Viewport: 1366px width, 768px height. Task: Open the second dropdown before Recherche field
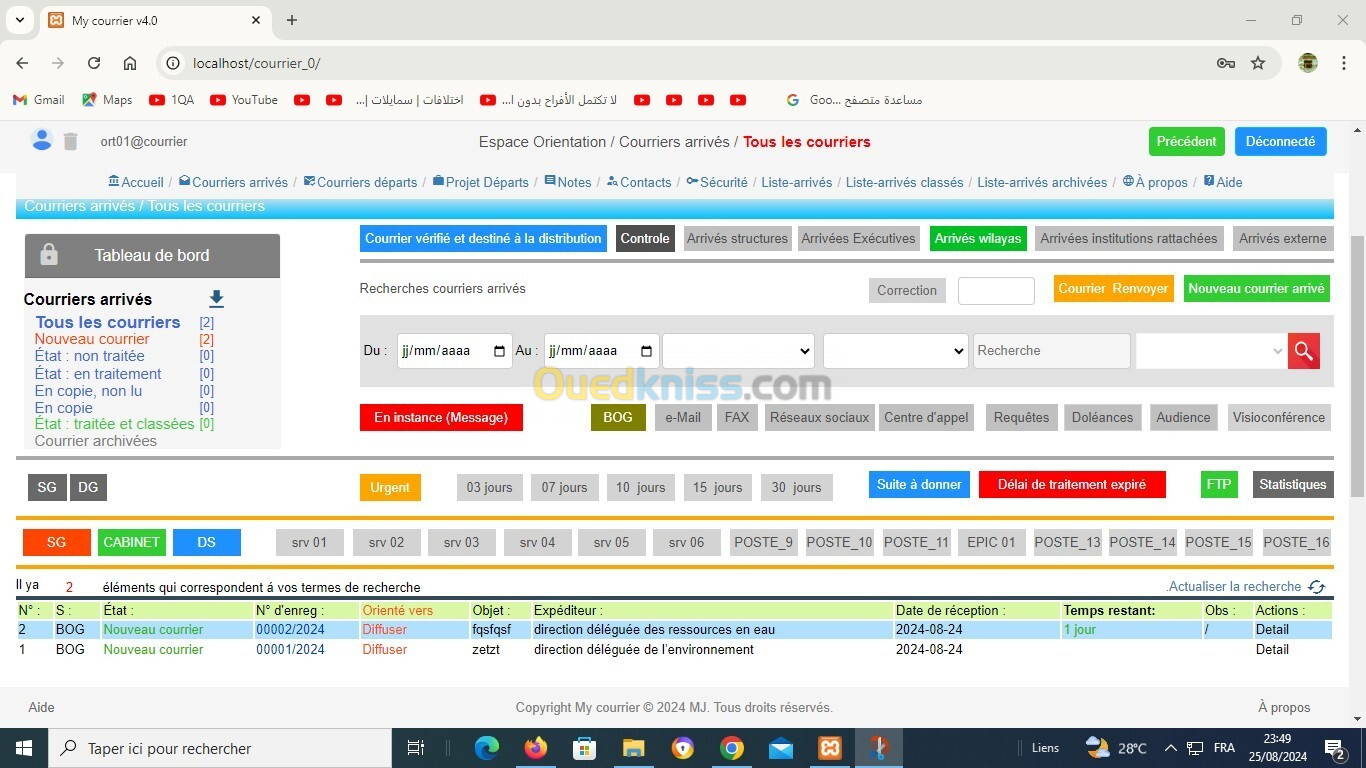[895, 351]
